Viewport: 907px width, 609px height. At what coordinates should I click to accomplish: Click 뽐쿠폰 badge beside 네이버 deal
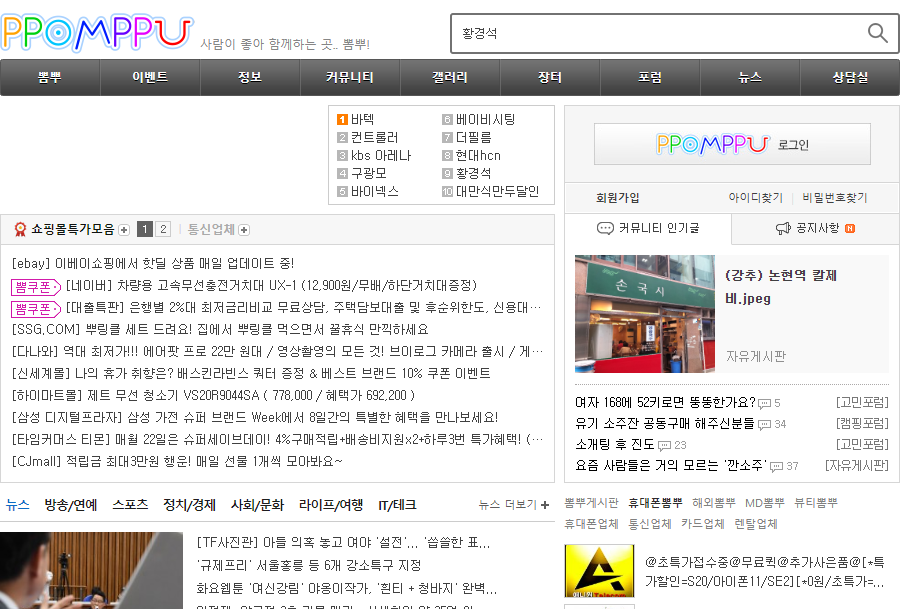coord(36,287)
